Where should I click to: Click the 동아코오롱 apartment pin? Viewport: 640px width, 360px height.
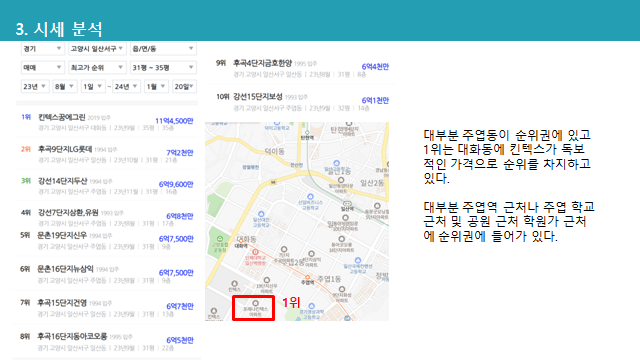(342, 239)
